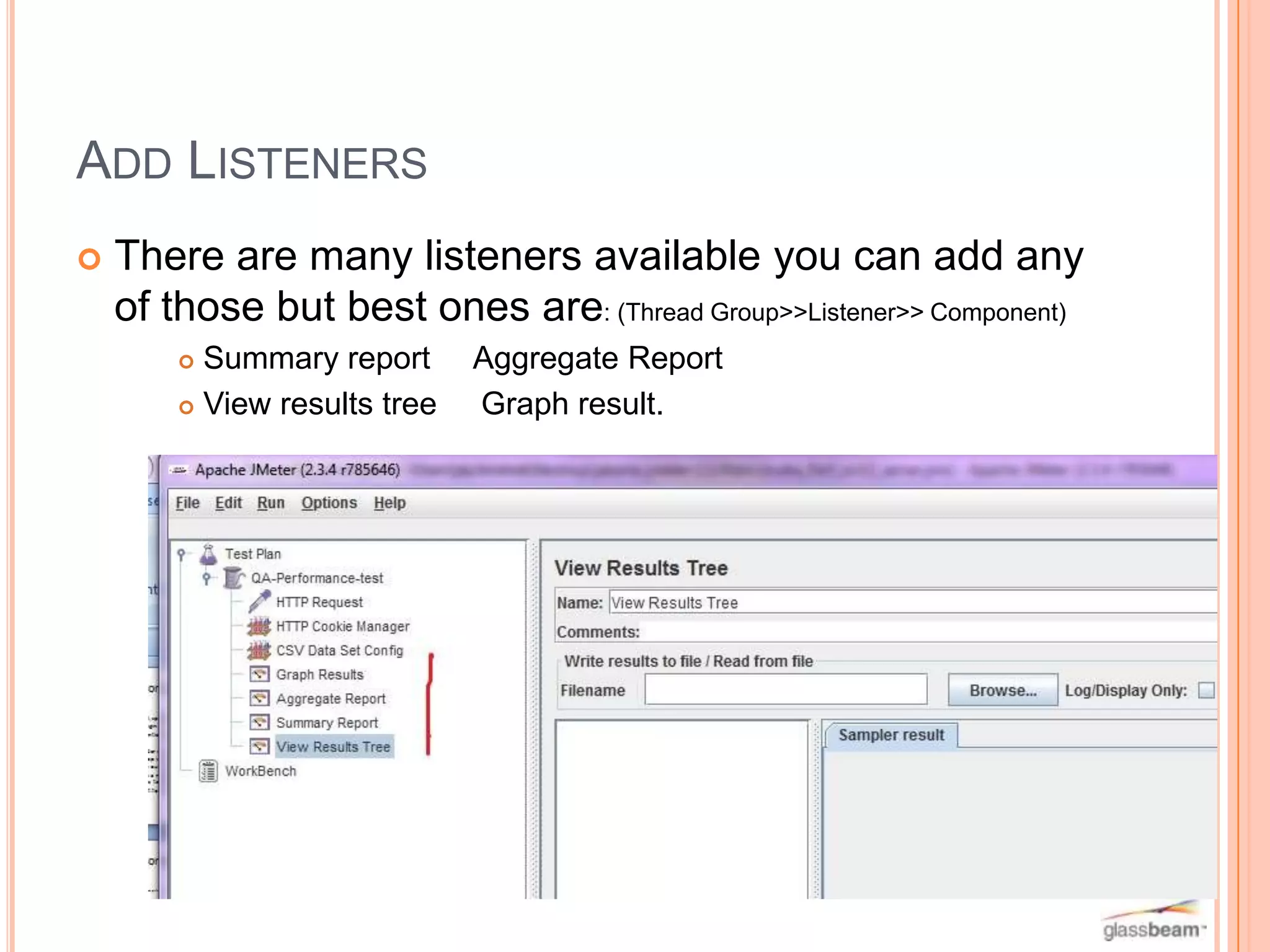Viewport: 1270px width, 952px height.
Task: Switch to the Sampler result tab
Action: point(891,735)
